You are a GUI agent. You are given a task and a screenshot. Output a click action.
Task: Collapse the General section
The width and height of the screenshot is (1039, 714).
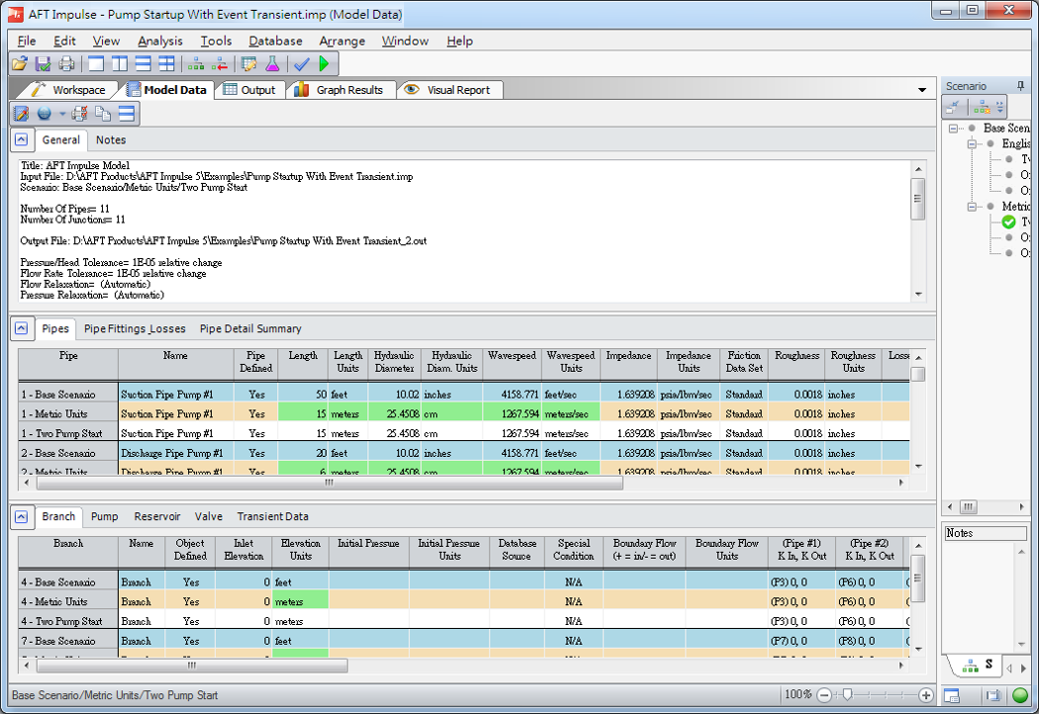pos(21,140)
